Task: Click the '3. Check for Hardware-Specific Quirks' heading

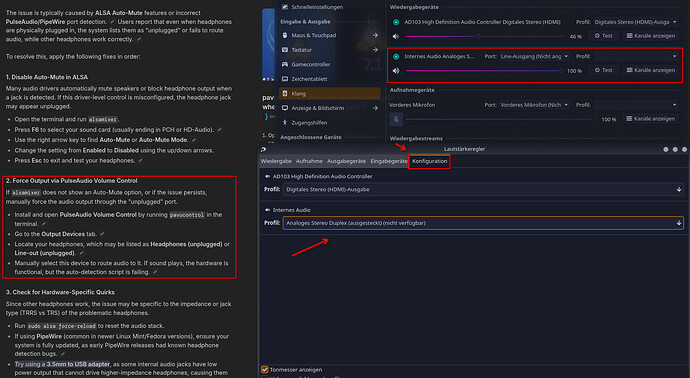Action: click(60, 292)
